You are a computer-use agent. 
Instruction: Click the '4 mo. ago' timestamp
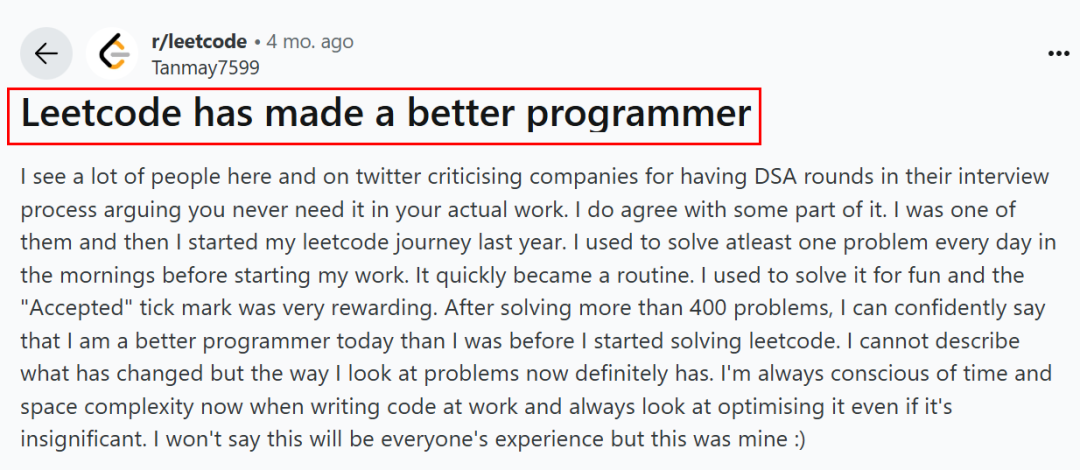click(x=310, y=42)
